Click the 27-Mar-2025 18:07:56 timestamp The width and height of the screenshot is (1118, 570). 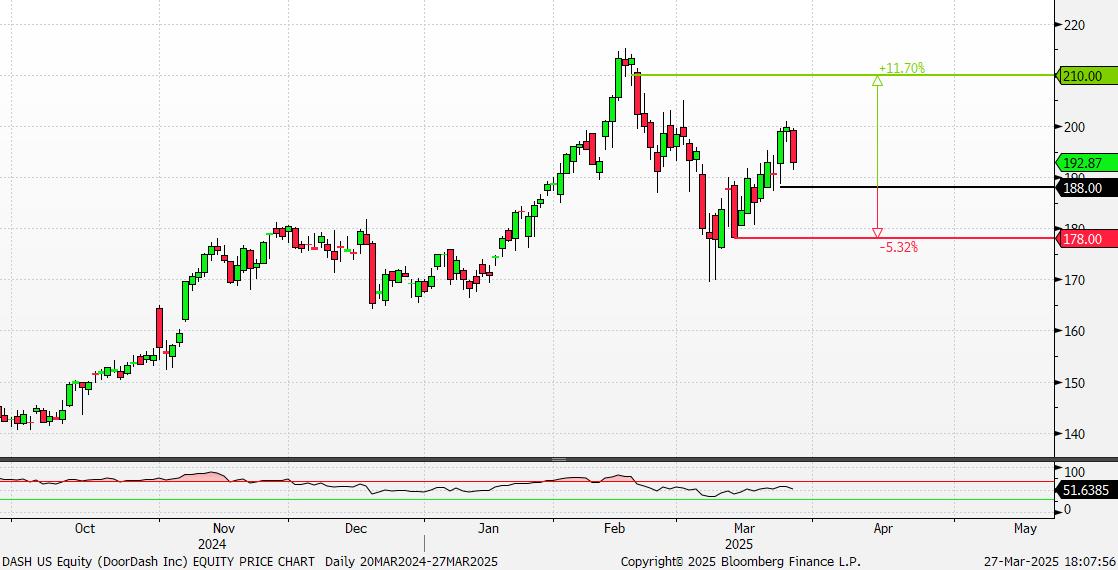pyautogui.click(x=1050, y=561)
